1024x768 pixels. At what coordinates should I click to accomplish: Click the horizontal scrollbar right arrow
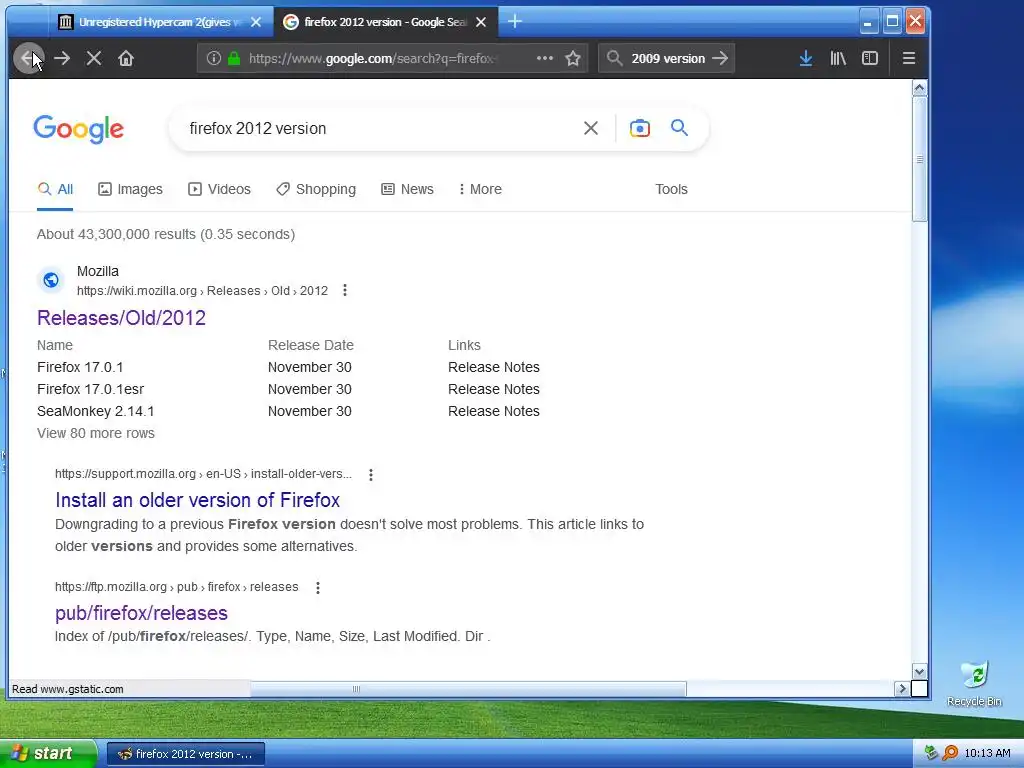pos(902,688)
